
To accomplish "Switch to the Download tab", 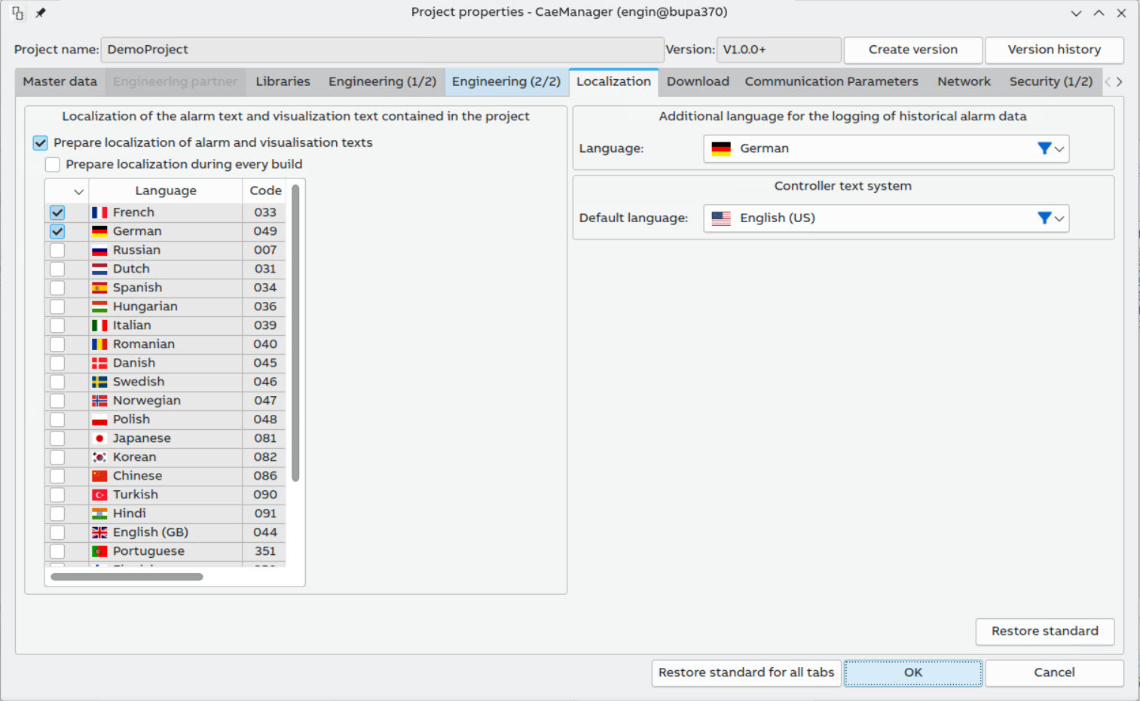I will click(x=697, y=82).
